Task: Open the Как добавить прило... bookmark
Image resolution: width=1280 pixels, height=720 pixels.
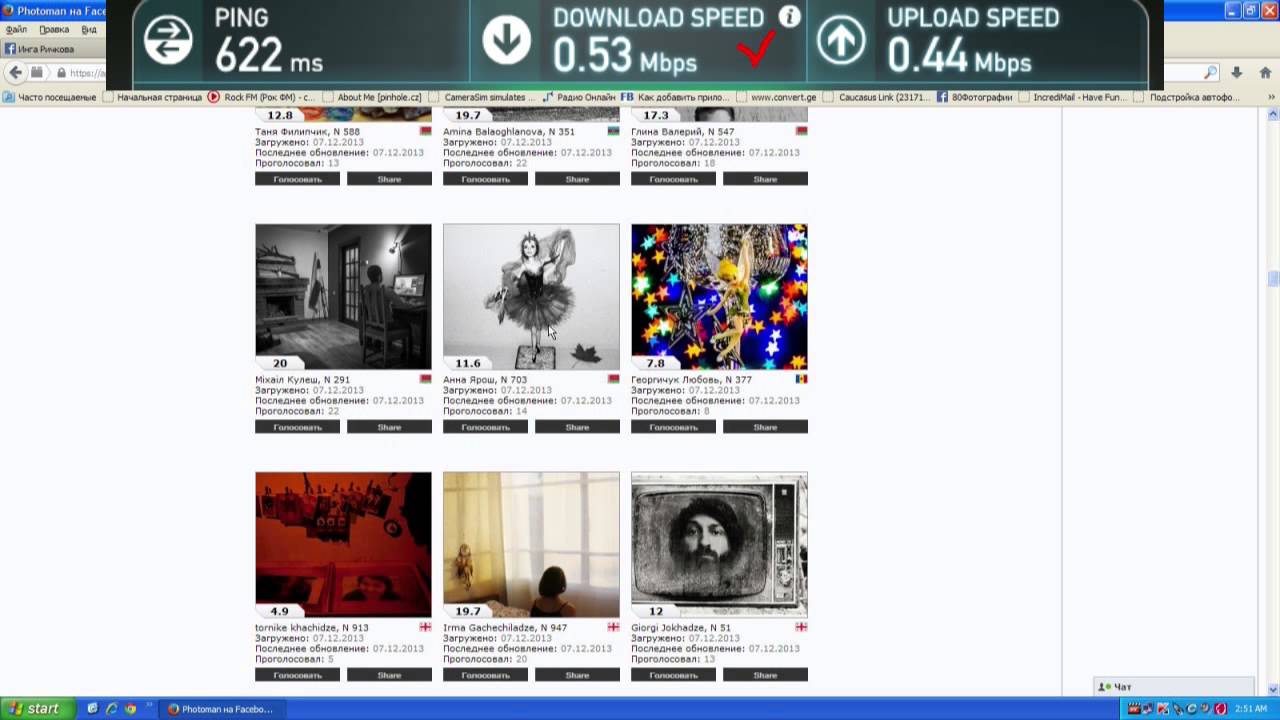Action: tap(675, 97)
